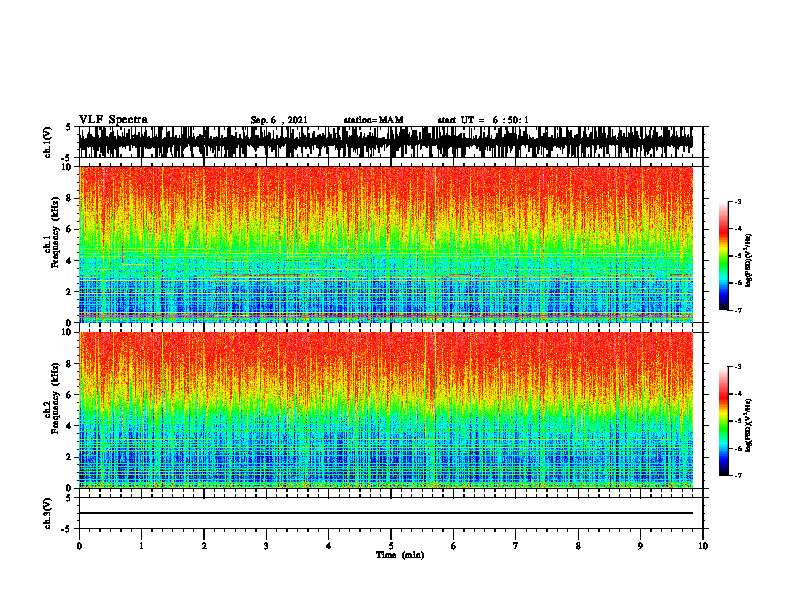The height and width of the screenshot is (612, 792).
Task: Click the ch.1 color bar "log(PSD)" label
Action: tap(749, 261)
